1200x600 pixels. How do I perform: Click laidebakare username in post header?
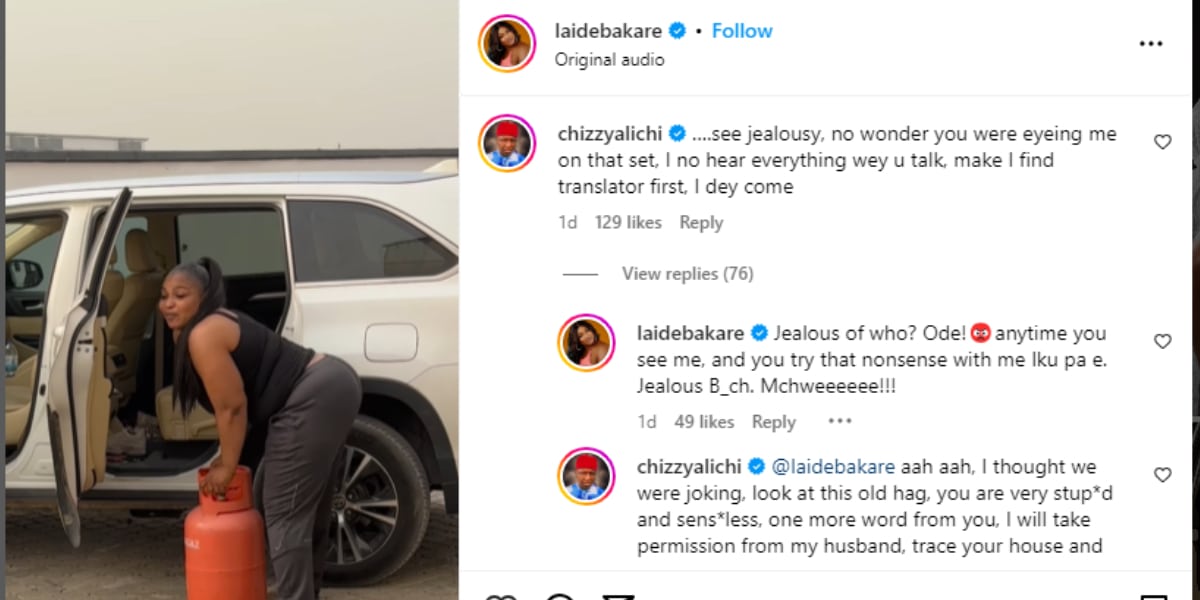[x=609, y=31]
